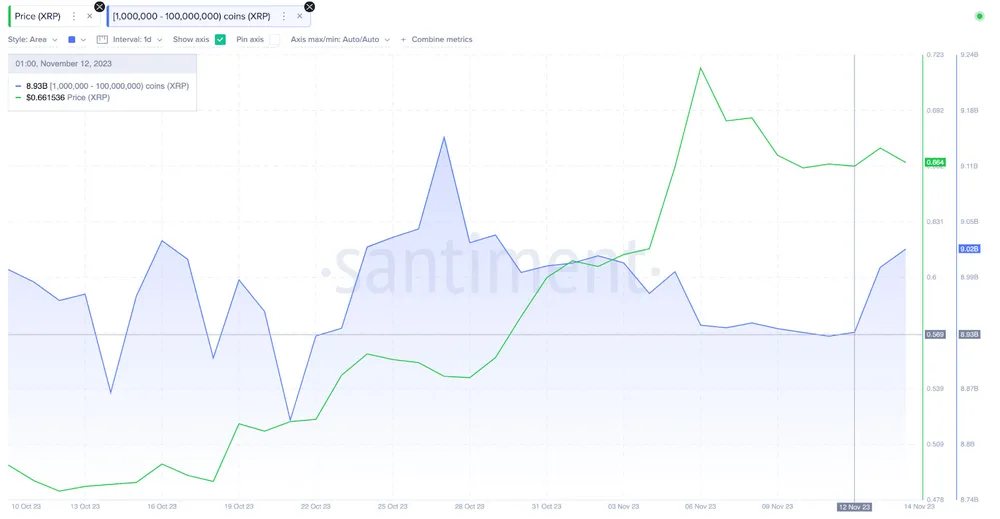Image resolution: width=1000 pixels, height=519 pixels.
Task: Open coins (XRP) metric three-dot menu
Action: pos(284,16)
